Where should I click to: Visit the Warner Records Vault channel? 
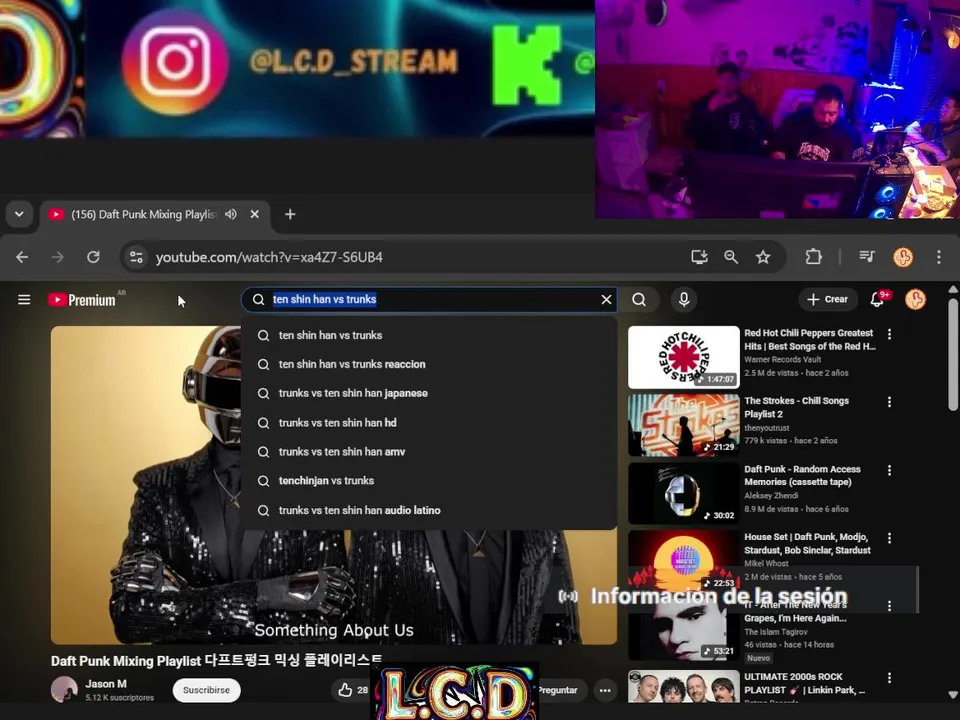pyautogui.click(x=782, y=360)
